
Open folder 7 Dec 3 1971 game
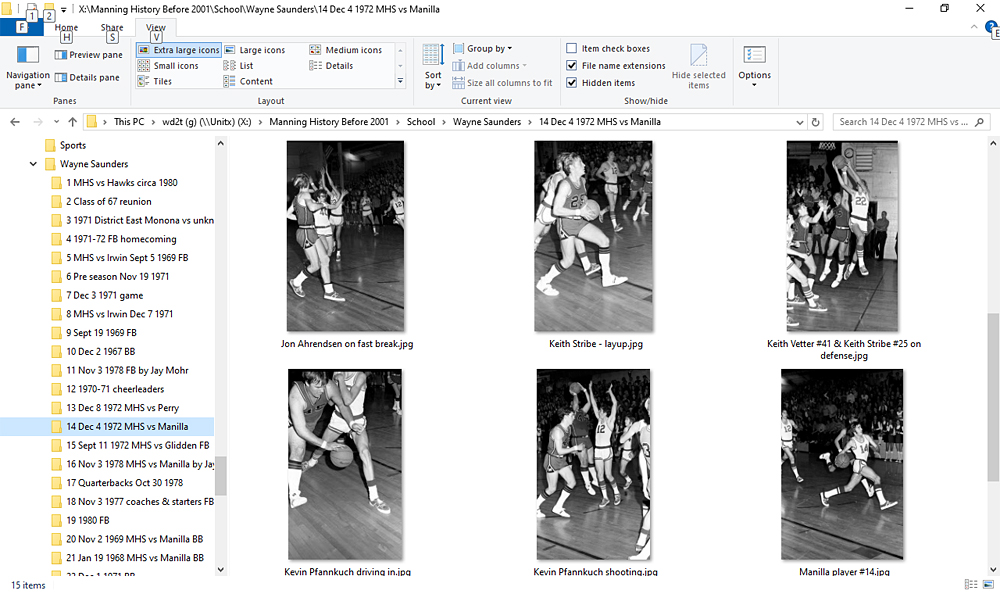[98, 295]
